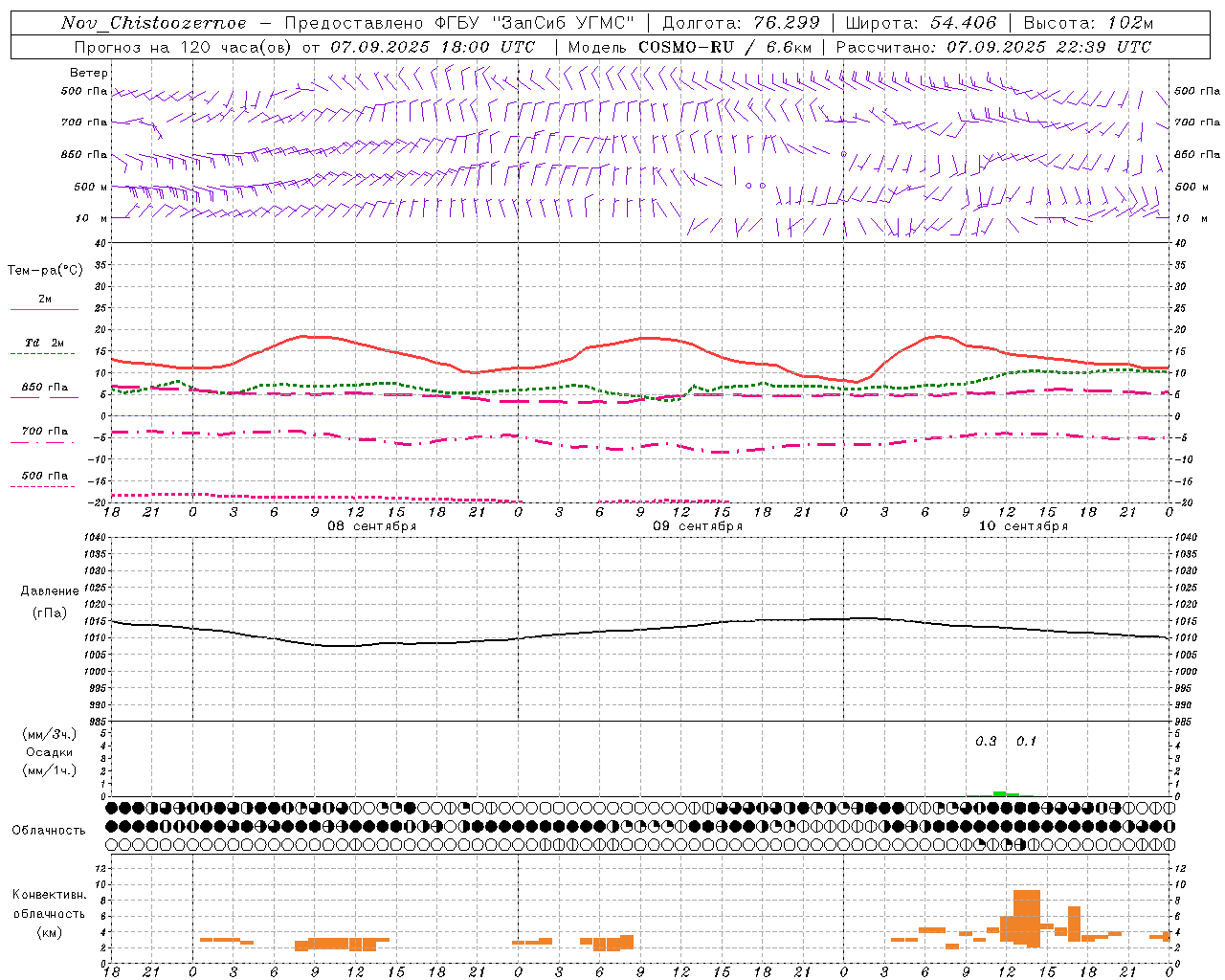
Task: Click the latitude value Широта: 54.406
Action: (x=920, y=23)
